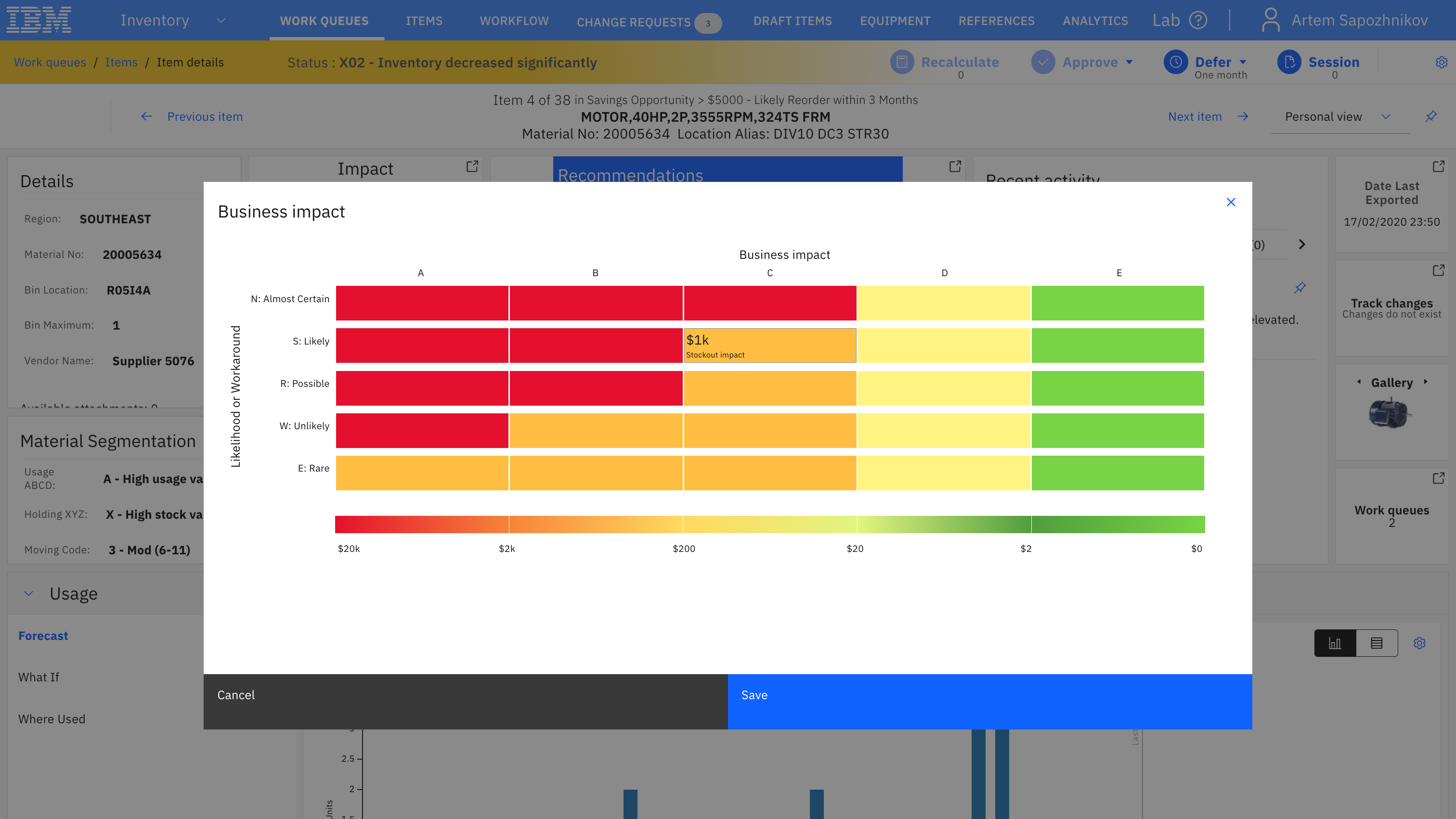Click the Recalculate calculator icon

pos(901,62)
